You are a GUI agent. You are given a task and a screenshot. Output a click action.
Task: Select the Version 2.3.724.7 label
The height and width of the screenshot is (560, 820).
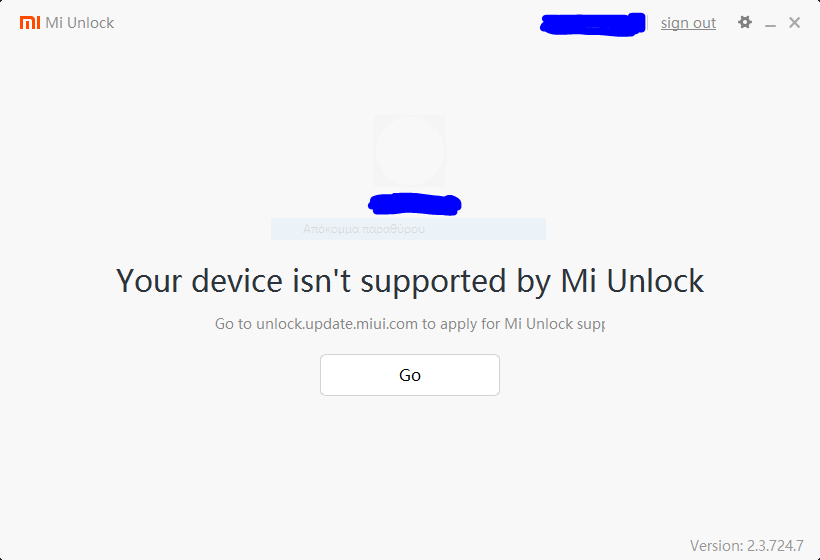(x=746, y=545)
